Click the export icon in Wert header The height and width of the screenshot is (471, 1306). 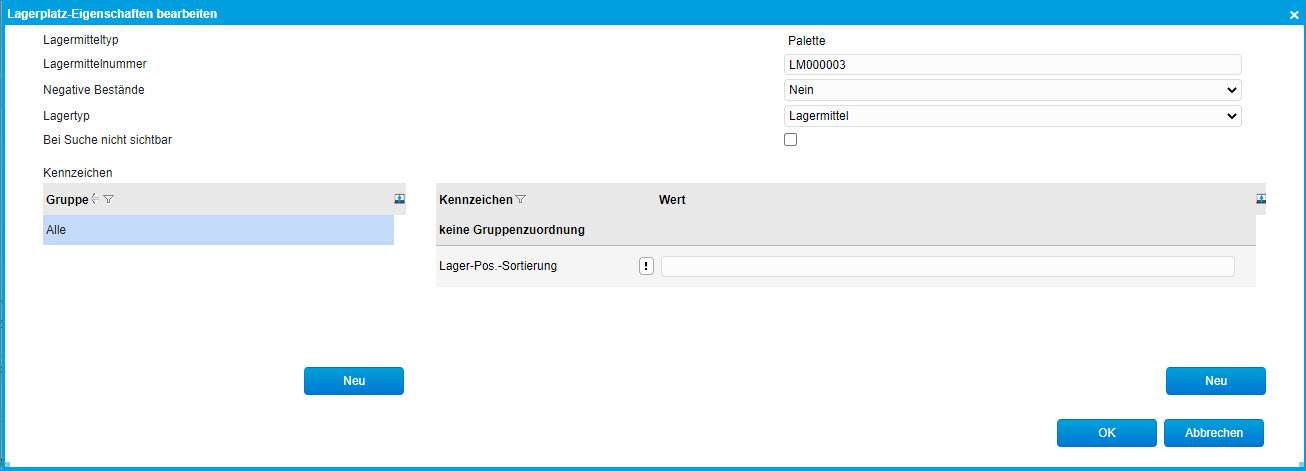tap(1262, 199)
